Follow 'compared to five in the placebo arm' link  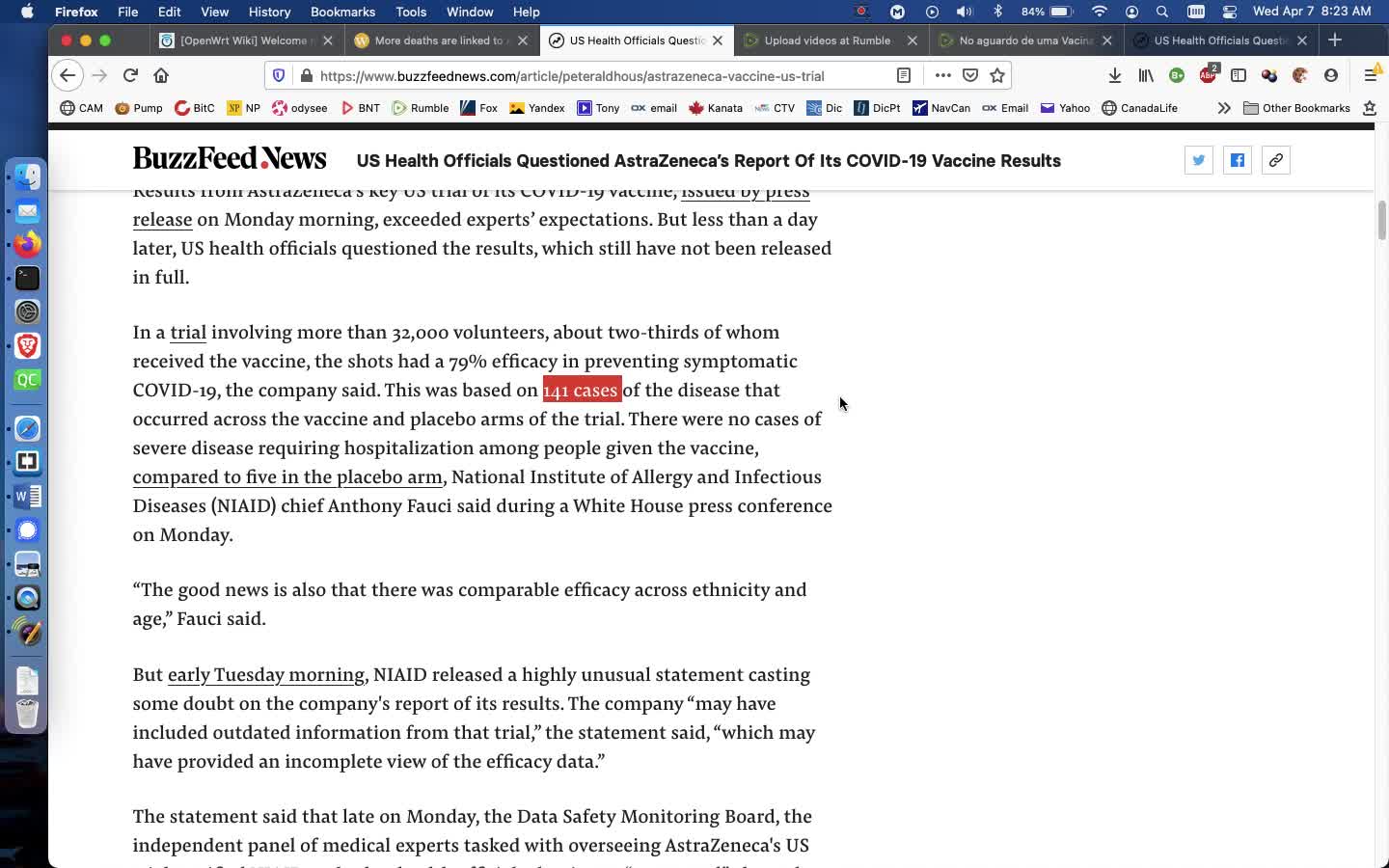tap(287, 477)
